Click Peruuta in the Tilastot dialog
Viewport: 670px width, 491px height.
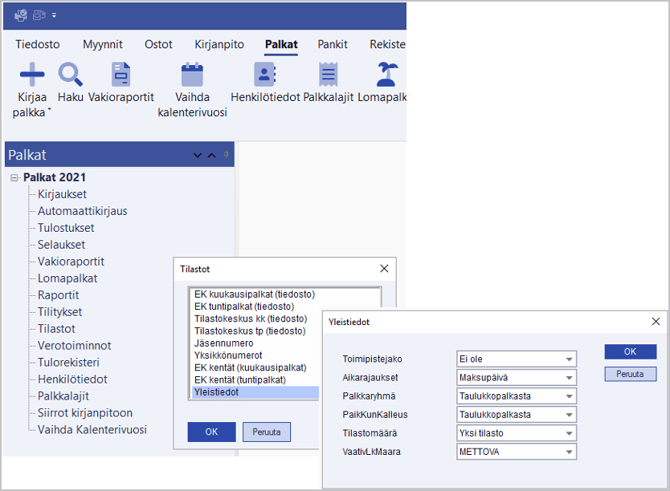(x=266, y=432)
